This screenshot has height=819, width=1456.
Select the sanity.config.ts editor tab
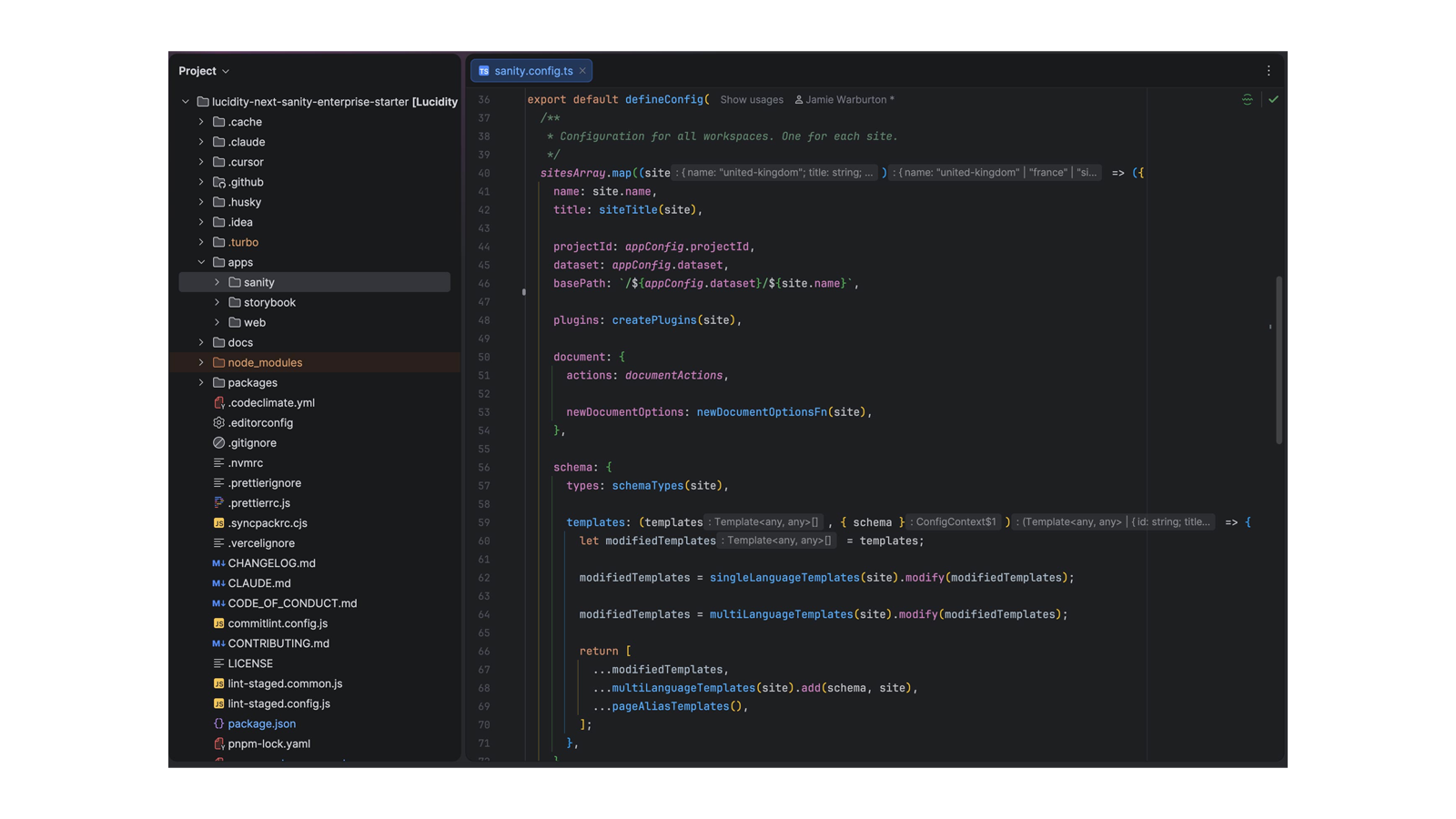coord(531,71)
